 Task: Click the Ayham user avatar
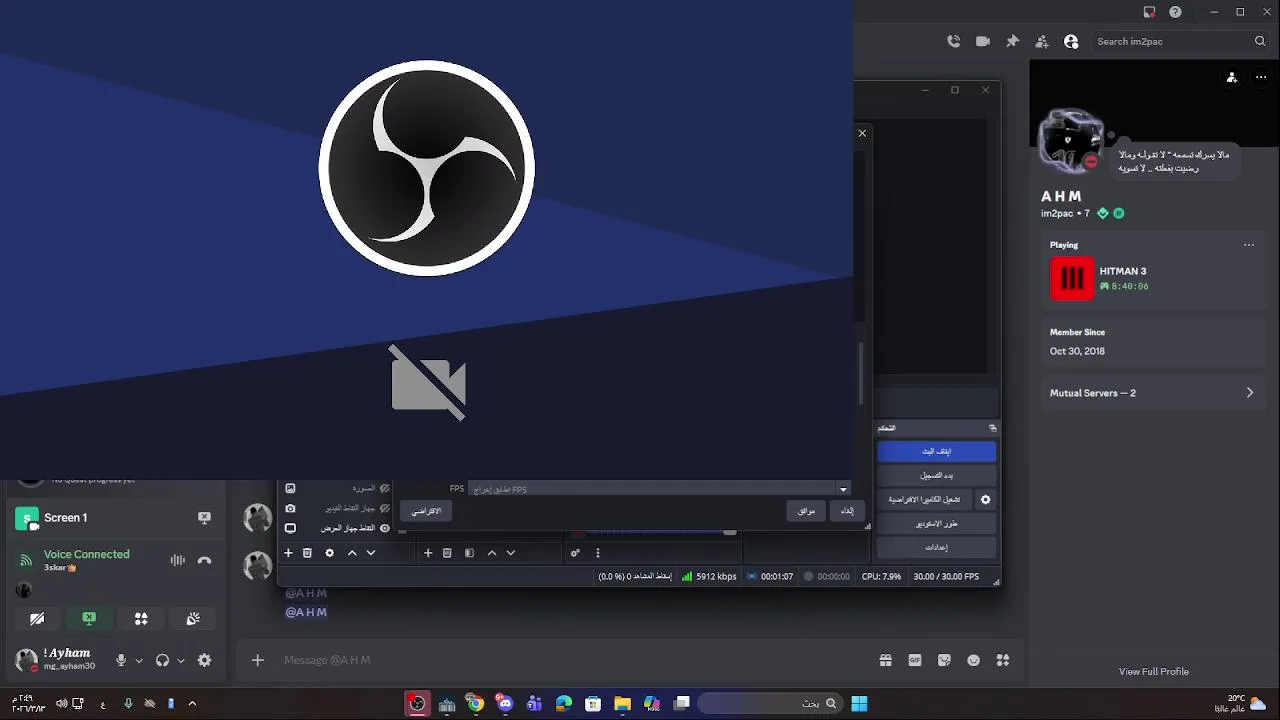(x=27, y=659)
